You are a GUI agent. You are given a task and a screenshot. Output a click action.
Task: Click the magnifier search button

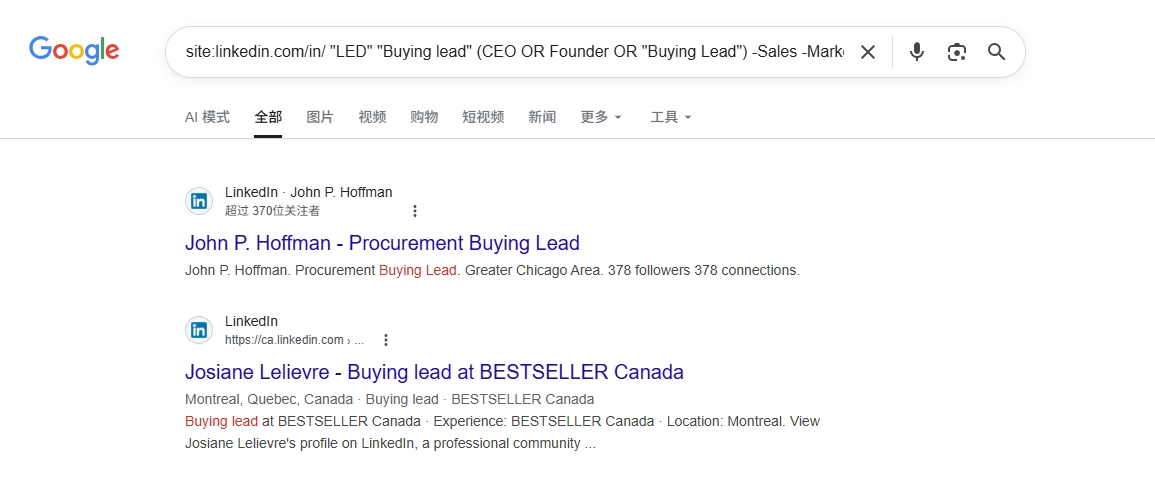[996, 52]
